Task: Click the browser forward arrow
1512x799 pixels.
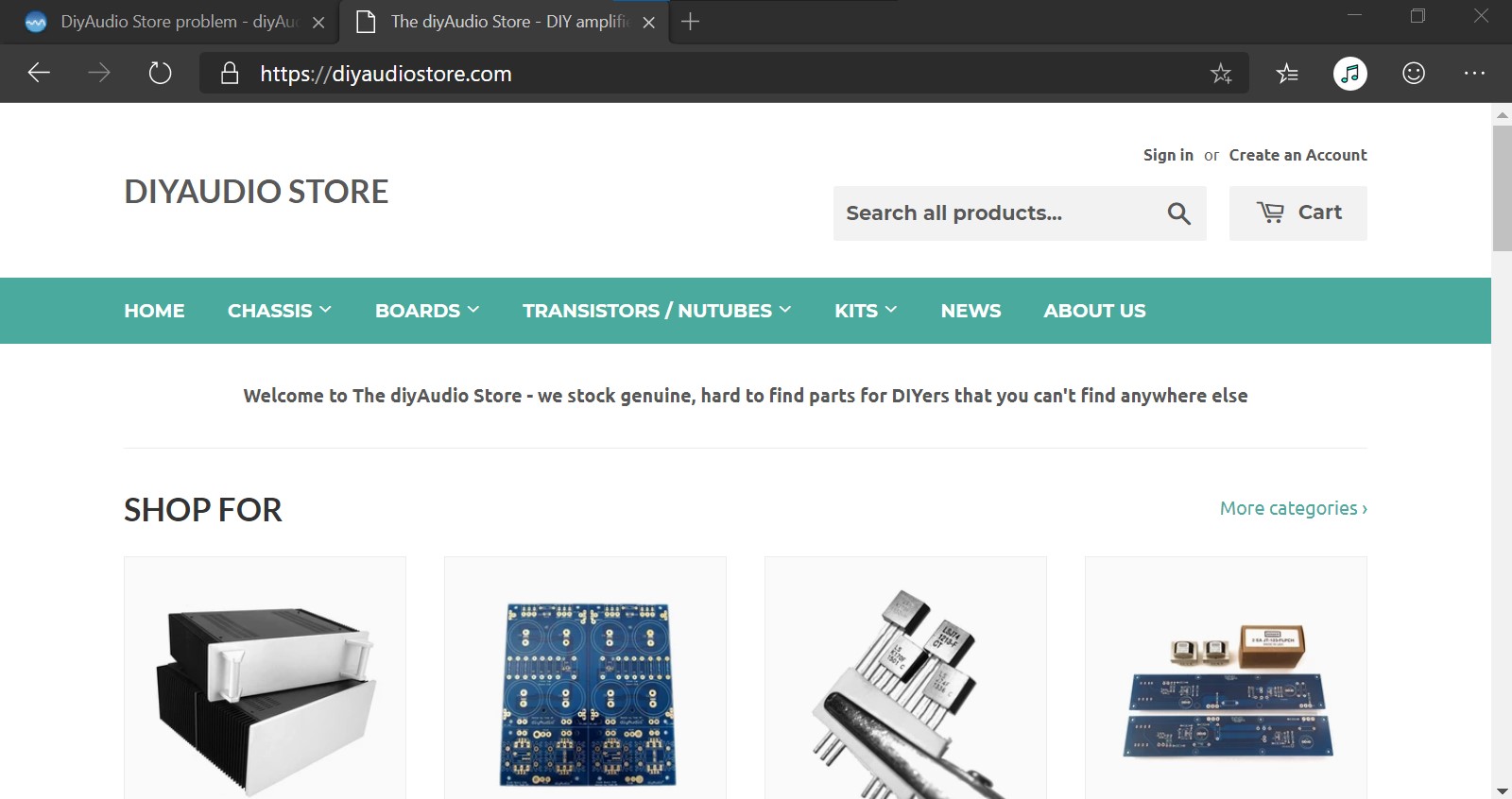Action: click(x=99, y=73)
